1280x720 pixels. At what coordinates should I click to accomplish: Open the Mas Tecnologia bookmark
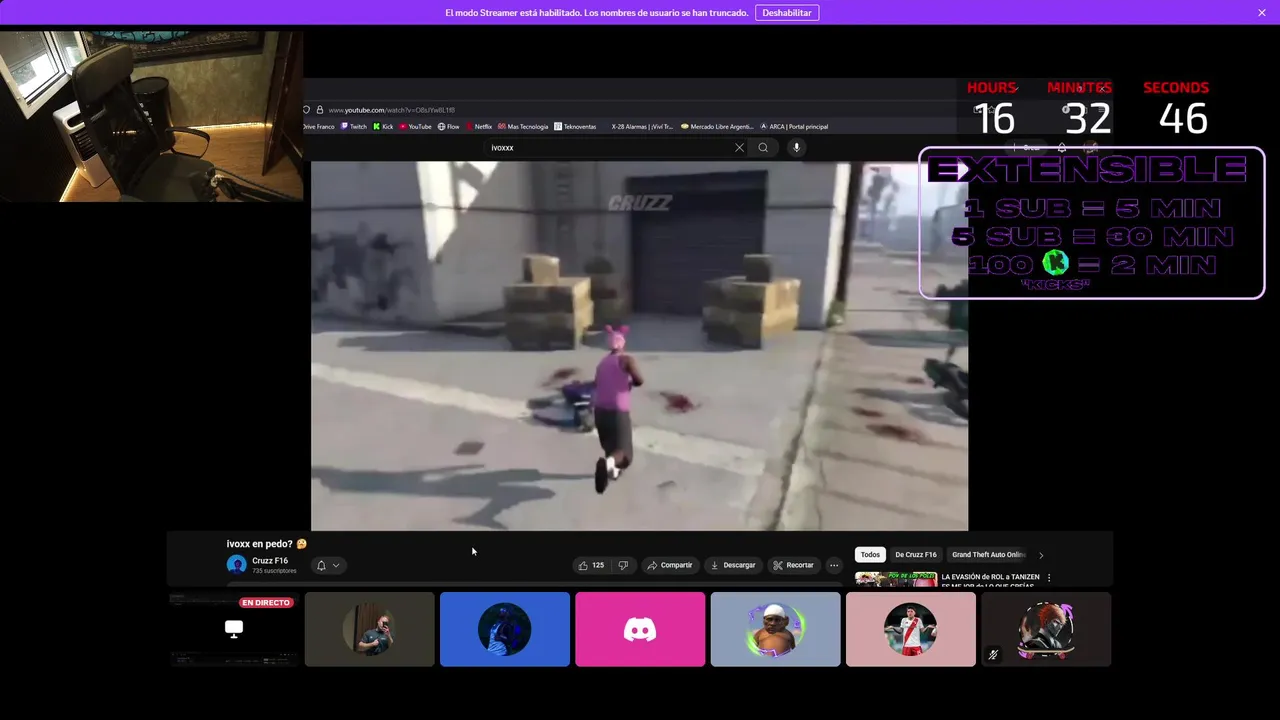coord(523,127)
